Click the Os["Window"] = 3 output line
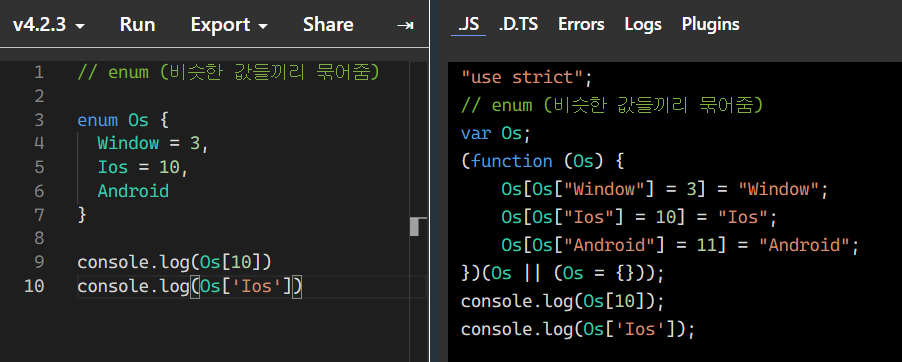 tap(664, 189)
